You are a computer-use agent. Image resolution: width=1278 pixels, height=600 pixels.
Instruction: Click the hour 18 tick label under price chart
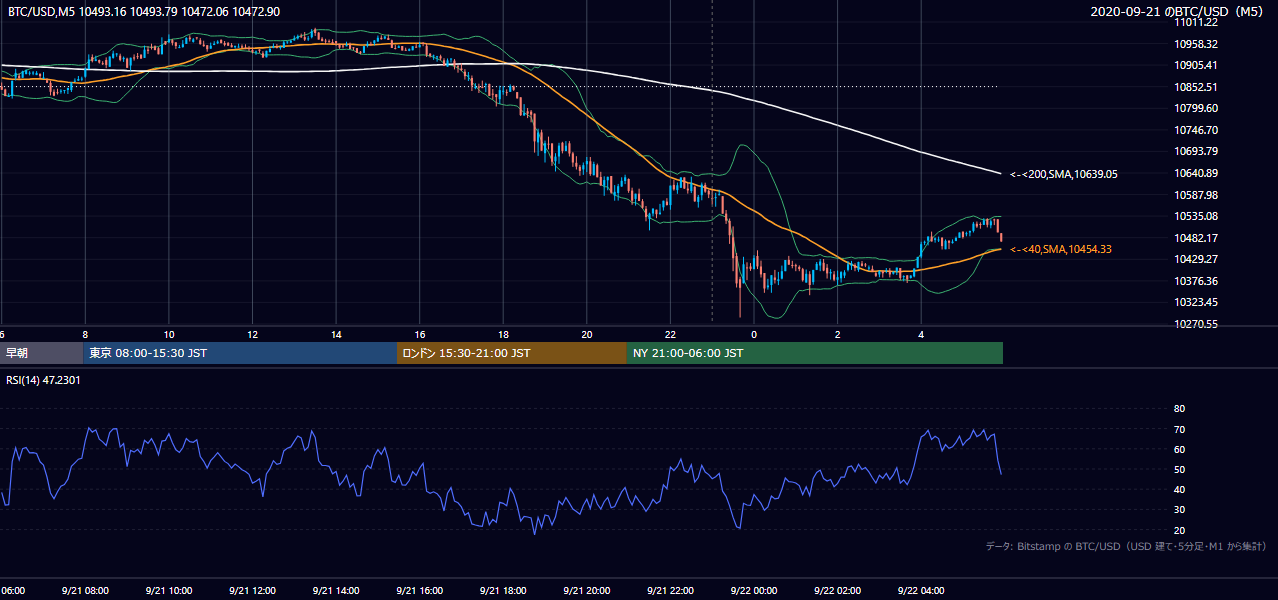pyautogui.click(x=503, y=334)
